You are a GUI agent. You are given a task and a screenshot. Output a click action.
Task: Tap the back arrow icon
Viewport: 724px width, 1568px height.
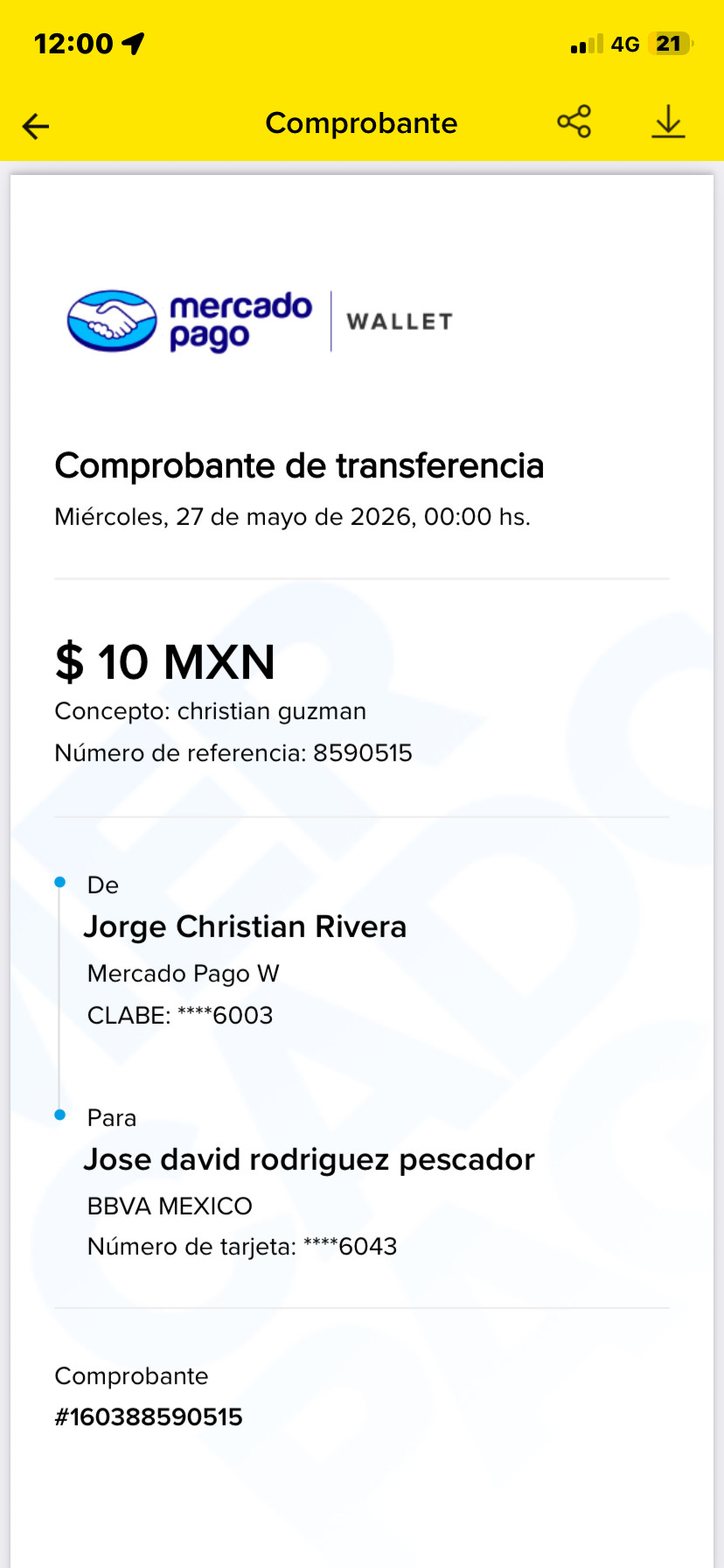pyautogui.click(x=36, y=126)
